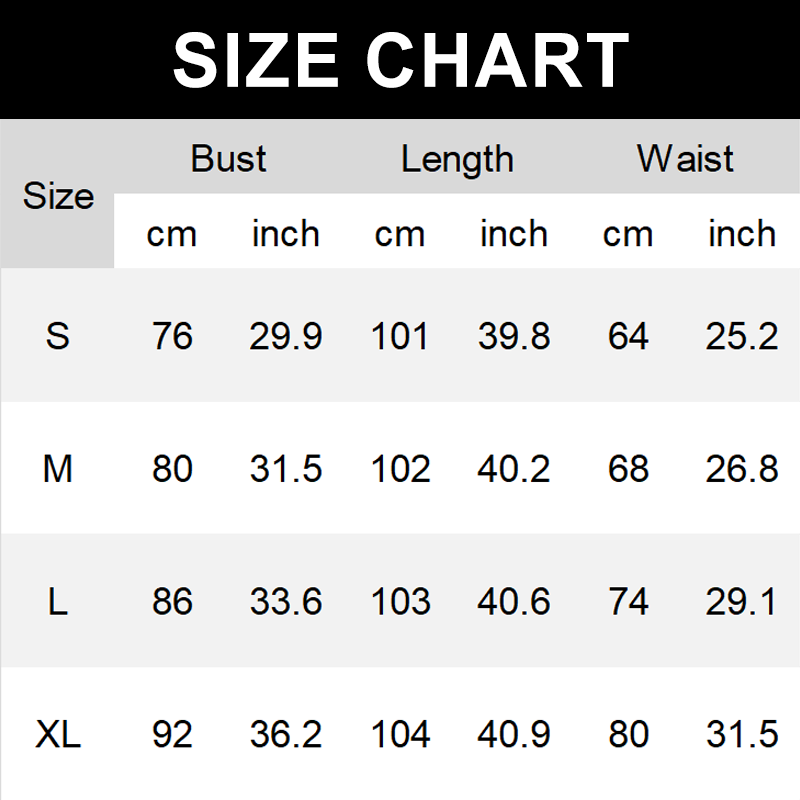800x800 pixels.
Task: Click the L bust value 33.6 inch
Action: (x=286, y=602)
